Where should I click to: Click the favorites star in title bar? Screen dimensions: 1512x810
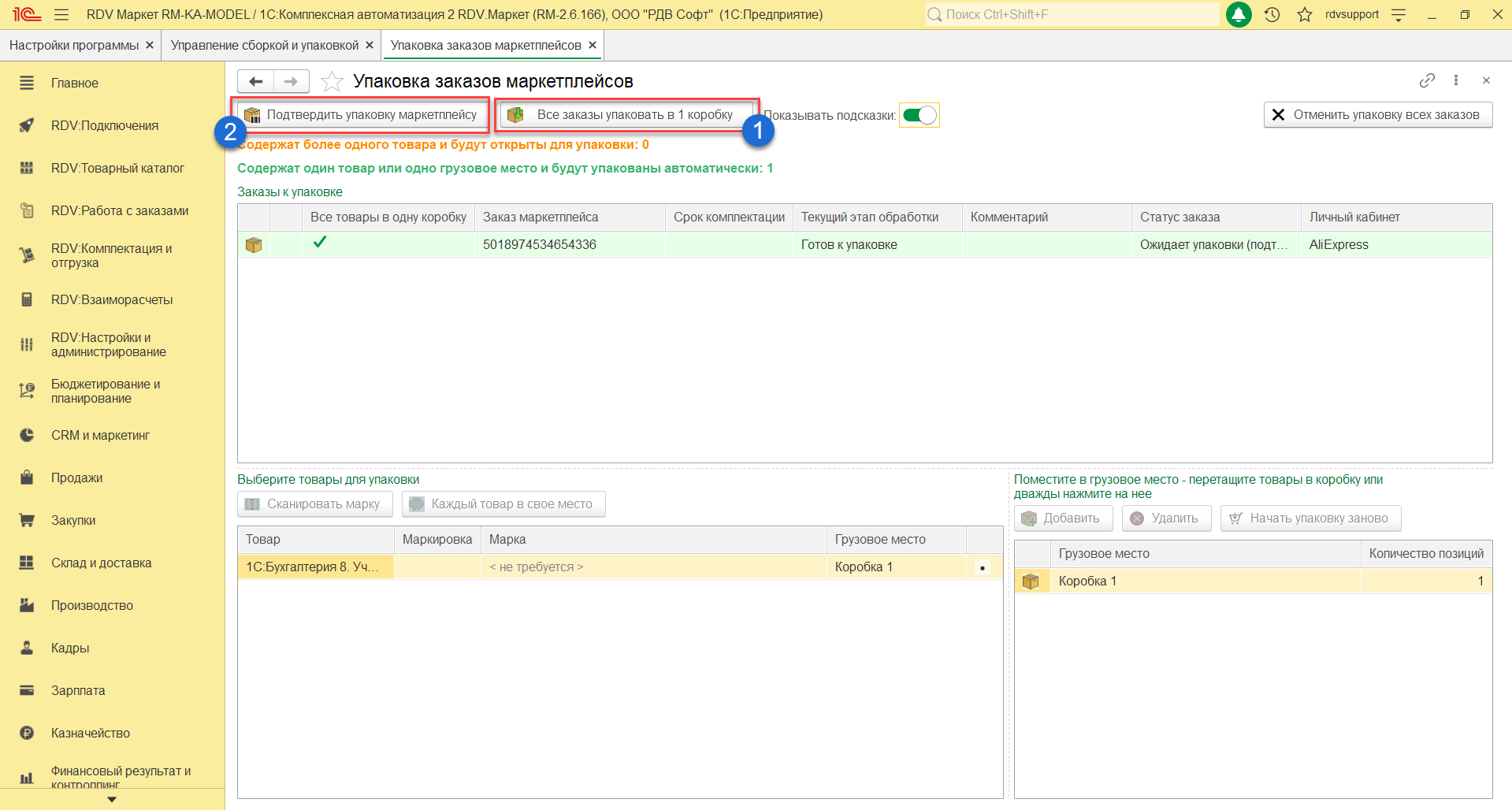(x=1305, y=14)
